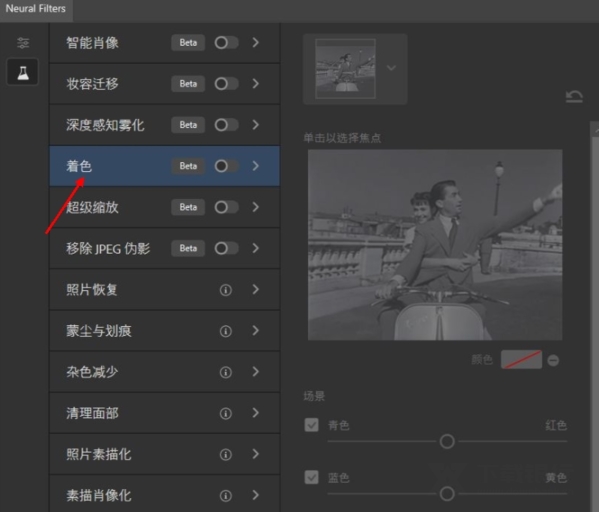
Task: Show info icon for 蒙尘与划痕
Action: (226, 331)
